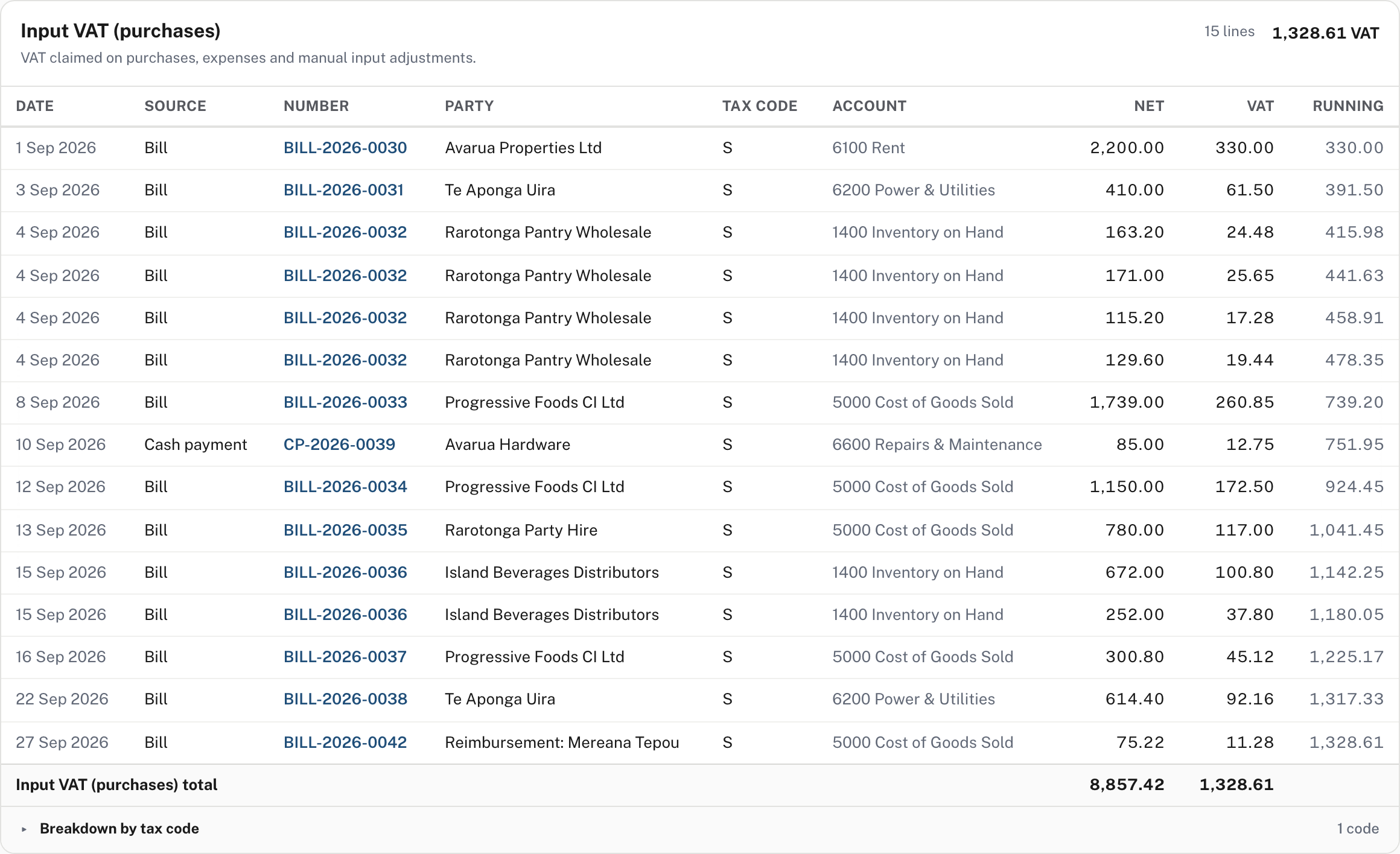Open bill link BILL-2026-0030
This screenshot has height=854, width=1400.
[x=345, y=148]
